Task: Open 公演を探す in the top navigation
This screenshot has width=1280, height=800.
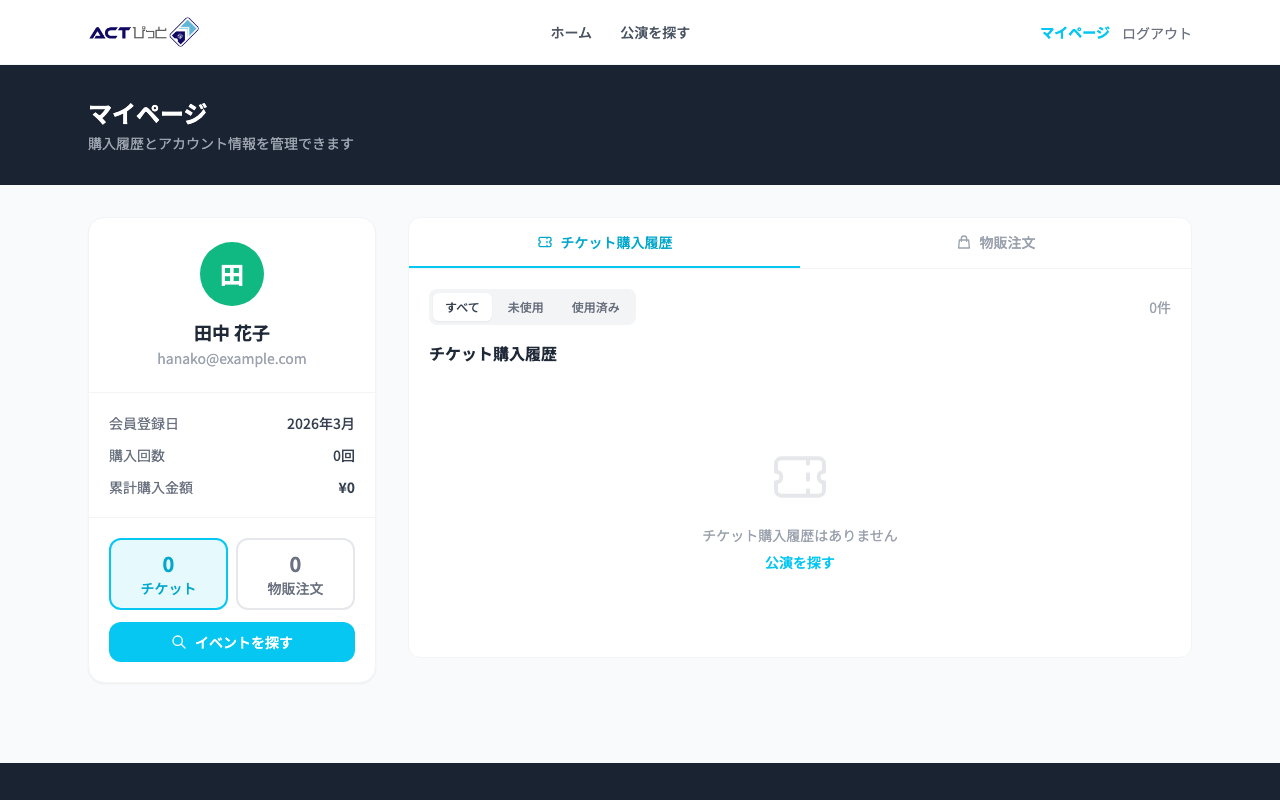Action: (654, 32)
